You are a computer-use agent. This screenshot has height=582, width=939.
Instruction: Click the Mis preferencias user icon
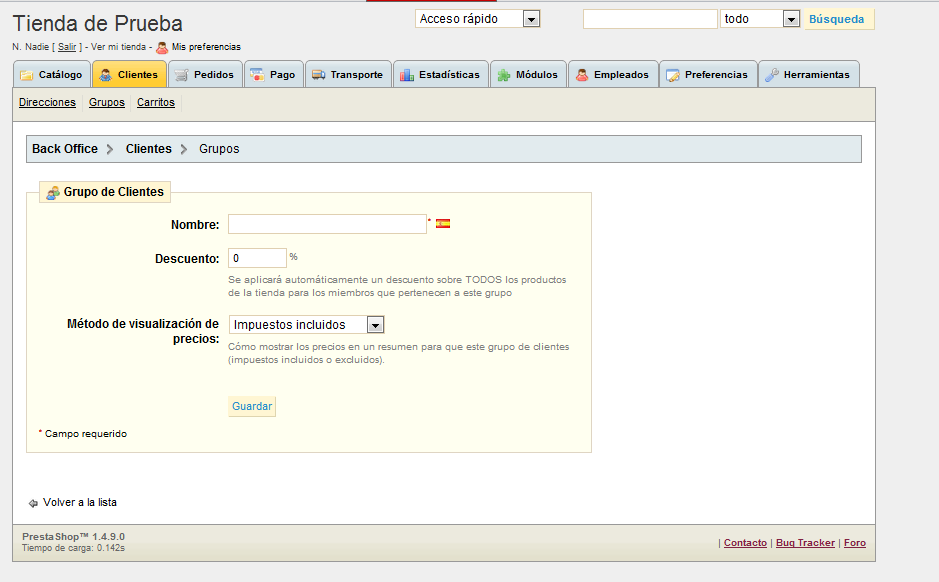tap(162, 47)
